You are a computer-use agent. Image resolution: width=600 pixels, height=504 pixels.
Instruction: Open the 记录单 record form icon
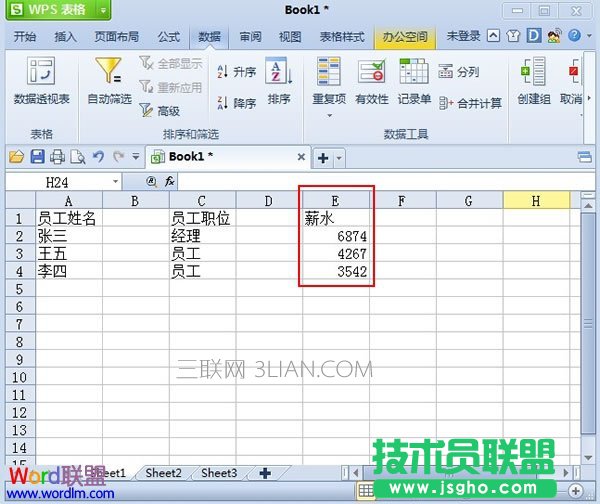pyautogui.click(x=414, y=72)
